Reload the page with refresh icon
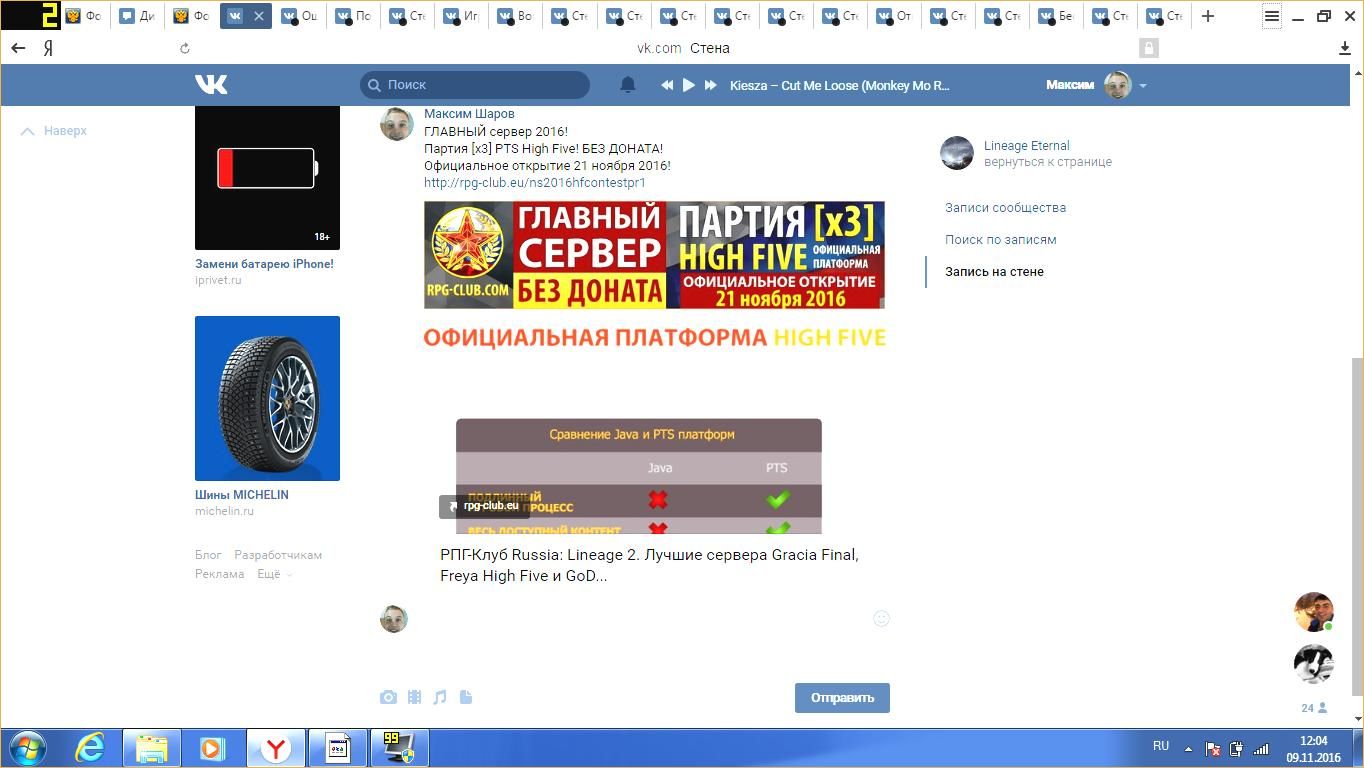Screen dimensions: 1364x768 coord(185,48)
